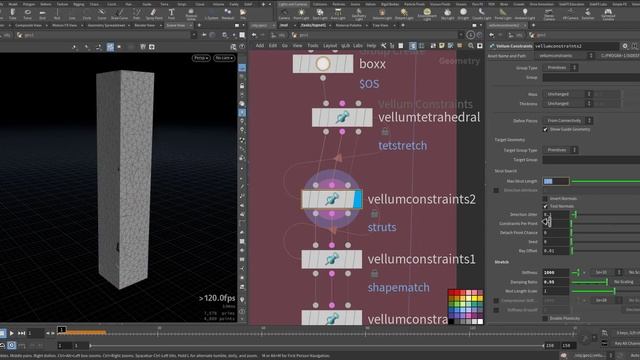Screen dimensions: 640x360
Task: Select the Tube shelf tool
Action: (13, 14)
